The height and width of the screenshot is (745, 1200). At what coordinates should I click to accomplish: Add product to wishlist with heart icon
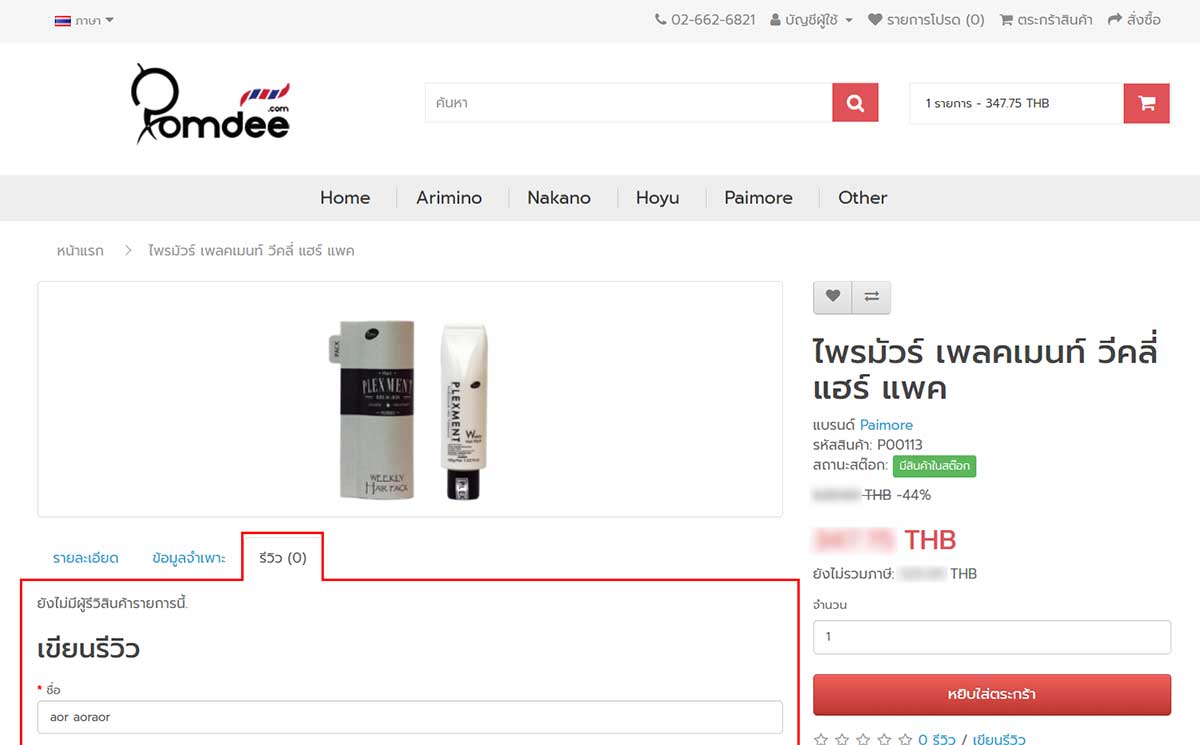[832, 297]
